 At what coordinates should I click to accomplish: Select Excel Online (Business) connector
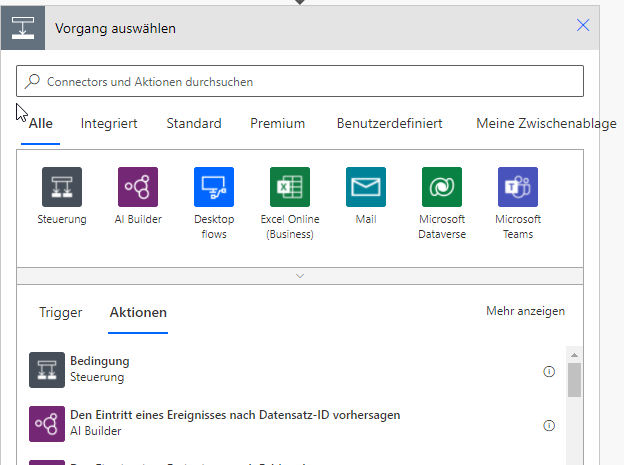tap(290, 187)
